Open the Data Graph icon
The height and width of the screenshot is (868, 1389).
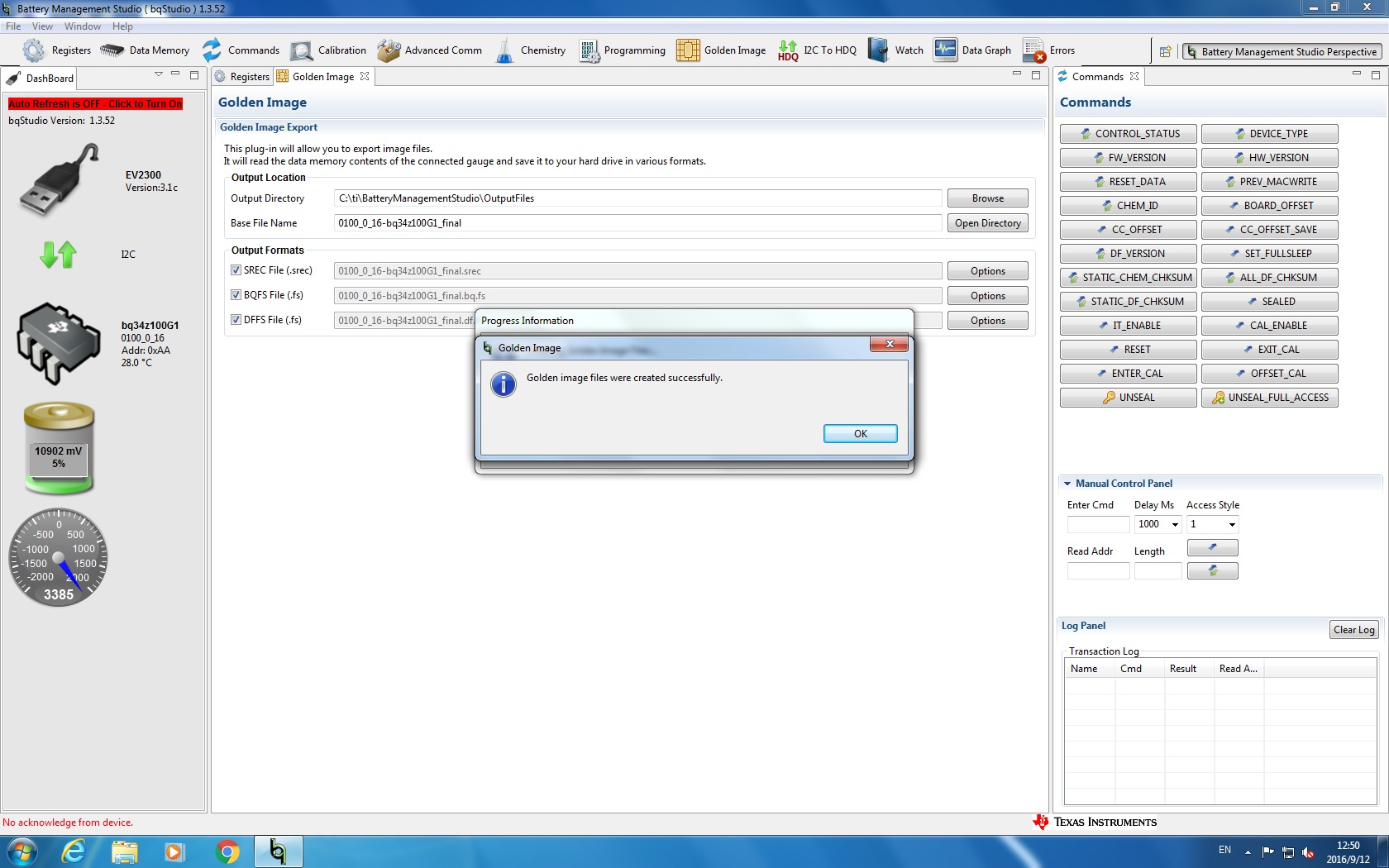[945, 50]
